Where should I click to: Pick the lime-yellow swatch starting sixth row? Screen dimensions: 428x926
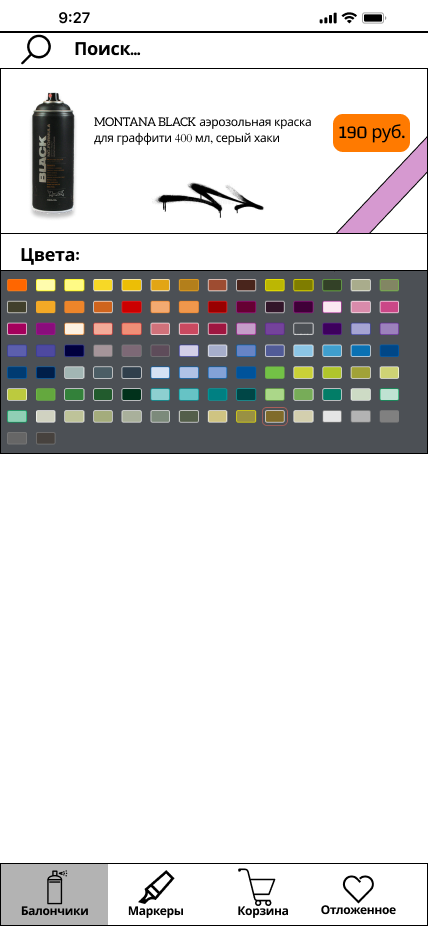click(x=17, y=394)
